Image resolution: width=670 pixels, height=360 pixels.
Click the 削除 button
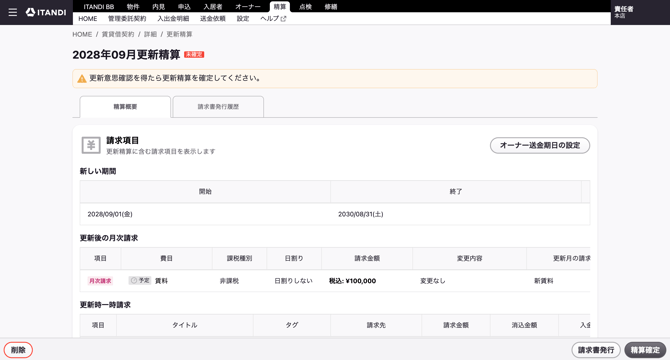click(x=18, y=350)
